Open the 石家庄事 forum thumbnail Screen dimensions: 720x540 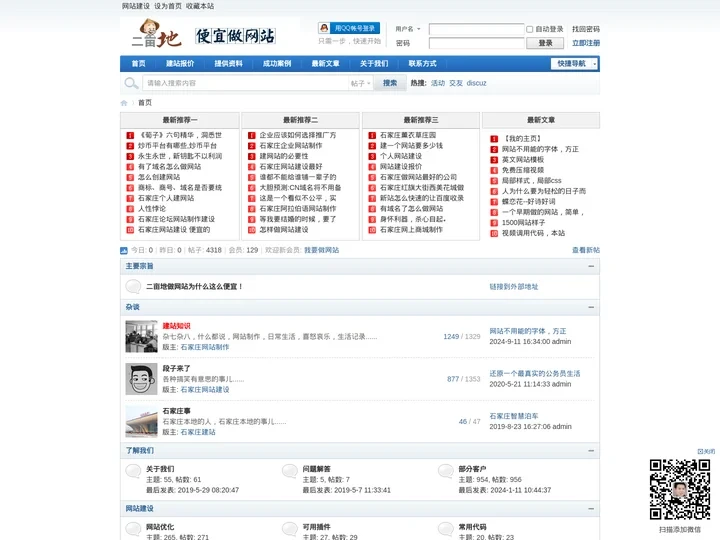pos(141,421)
